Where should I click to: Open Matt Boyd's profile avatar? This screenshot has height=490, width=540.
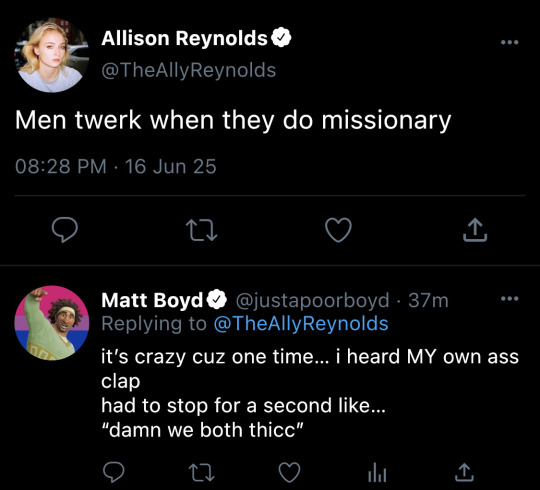(52, 323)
